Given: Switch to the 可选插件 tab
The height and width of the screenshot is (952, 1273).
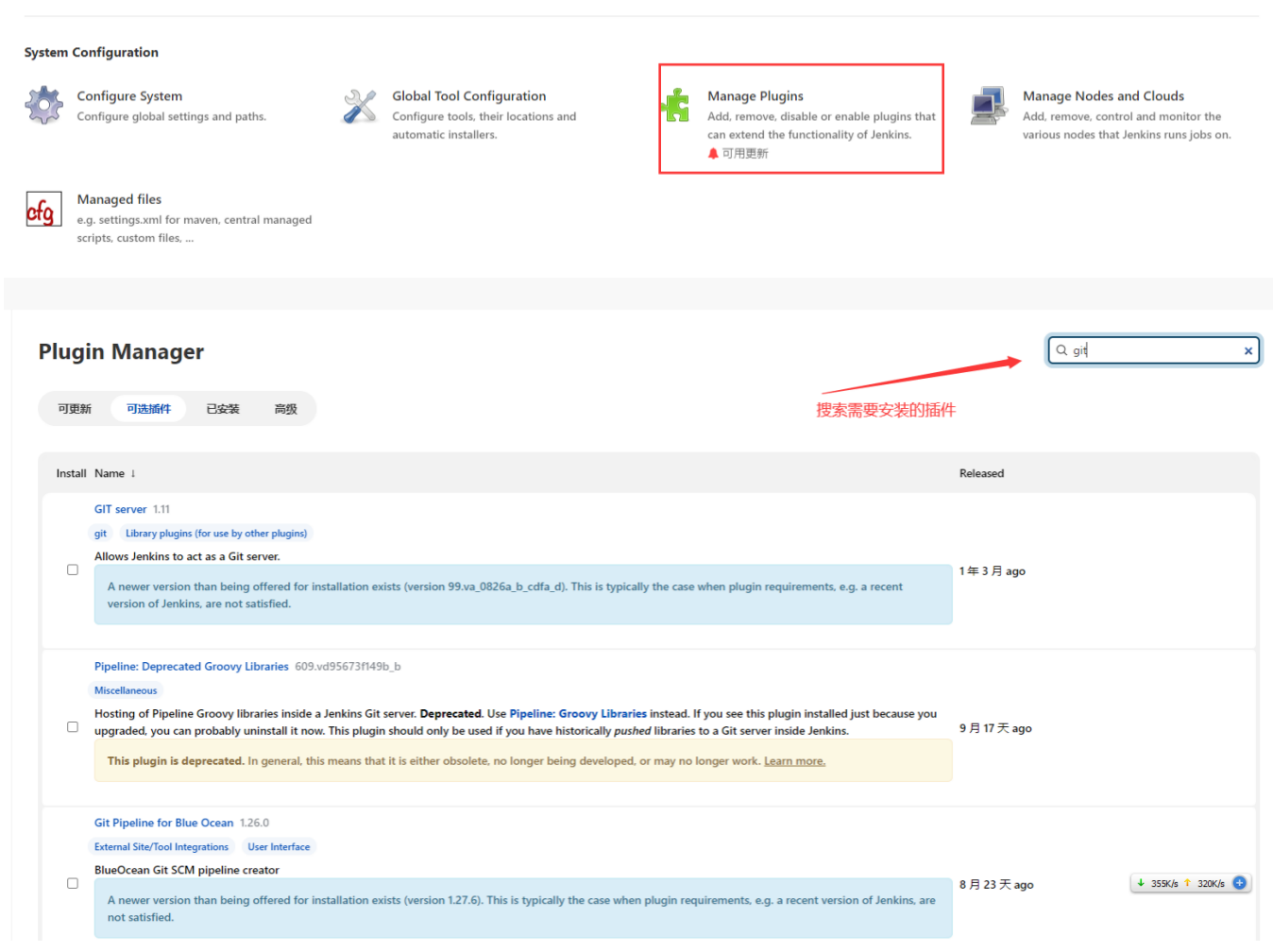Looking at the screenshot, I should [149, 409].
